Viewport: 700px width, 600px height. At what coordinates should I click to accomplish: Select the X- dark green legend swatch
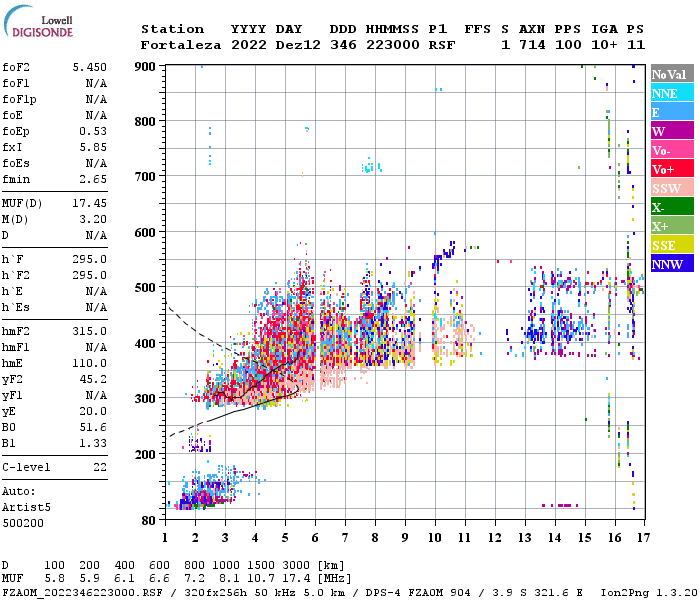point(672,207)
